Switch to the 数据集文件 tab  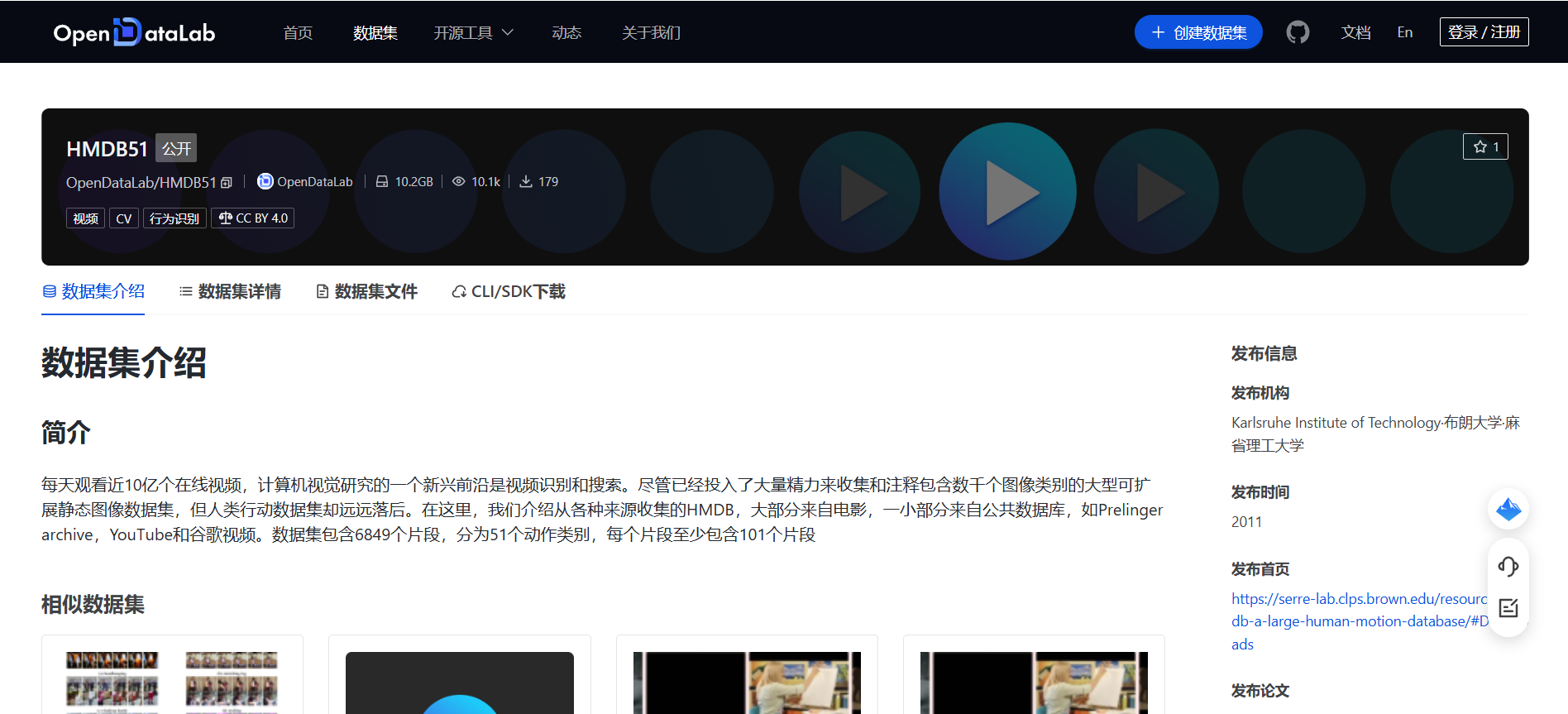pyautogui.click(x=366, y=291)
